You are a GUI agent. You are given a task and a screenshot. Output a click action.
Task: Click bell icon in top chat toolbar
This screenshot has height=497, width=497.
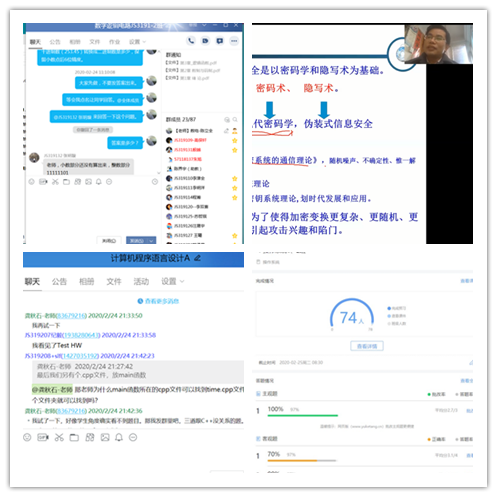(99, 182)
